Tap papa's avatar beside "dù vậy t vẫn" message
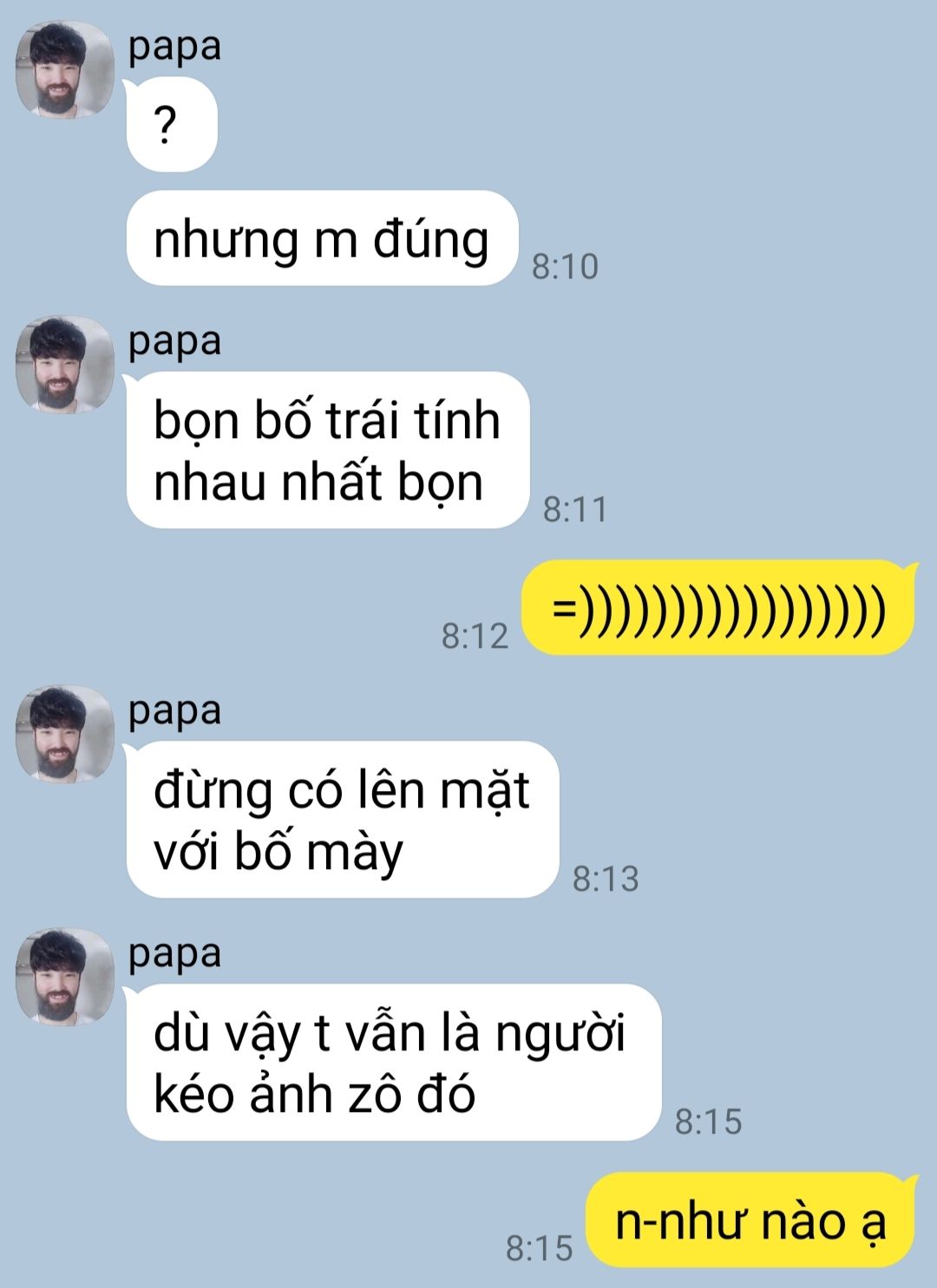Viewport: 937px width, 1288px height. click(x=65, y=977)
